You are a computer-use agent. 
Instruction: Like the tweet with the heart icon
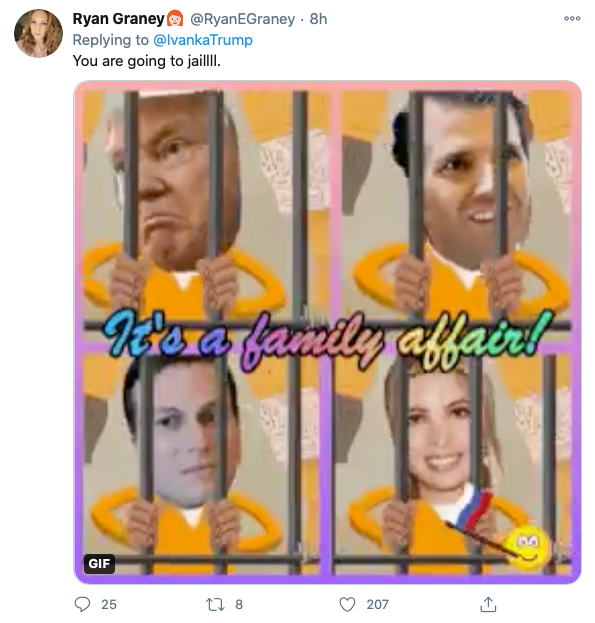point(347,604)
